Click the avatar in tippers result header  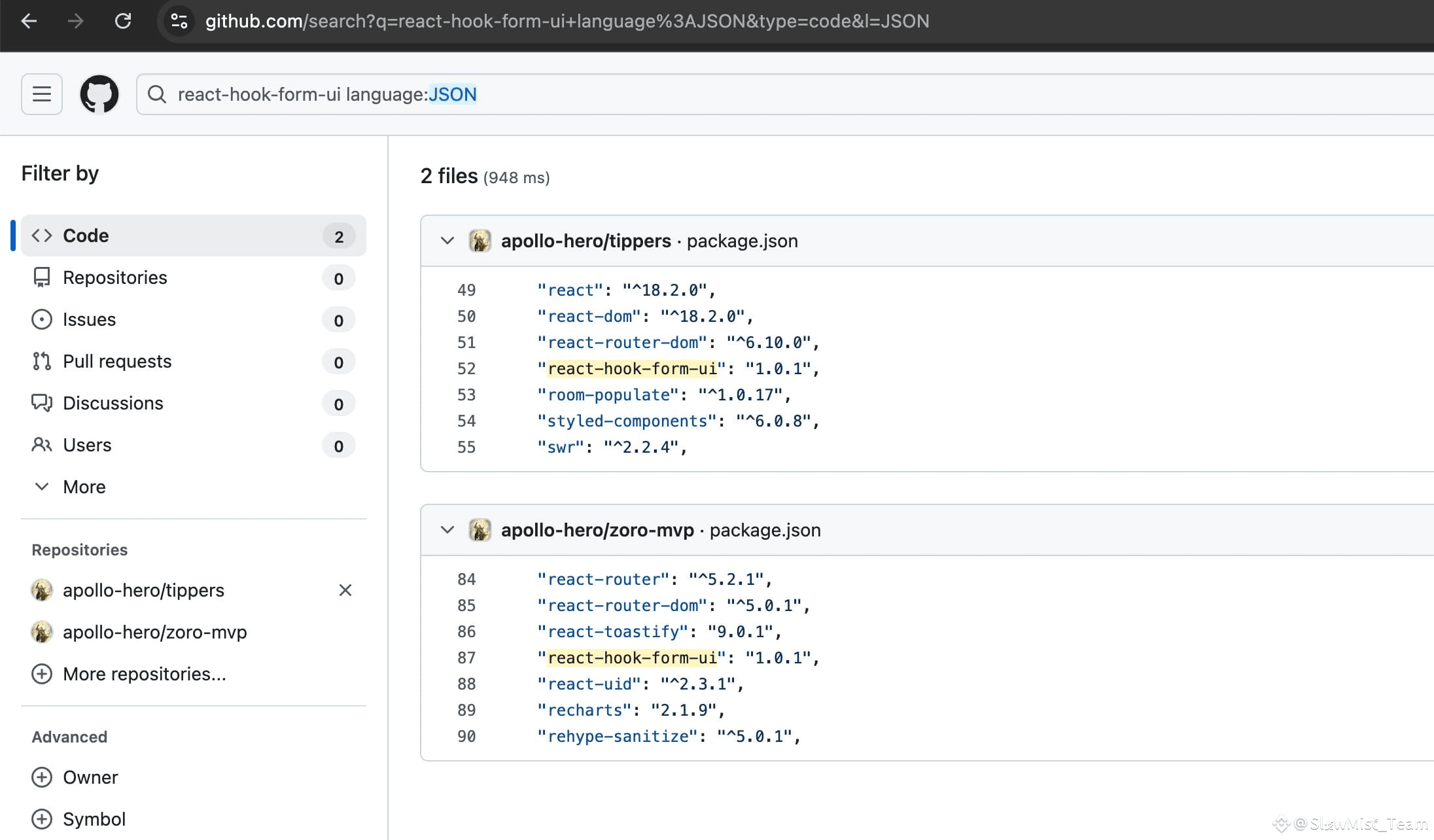point(480,241)
